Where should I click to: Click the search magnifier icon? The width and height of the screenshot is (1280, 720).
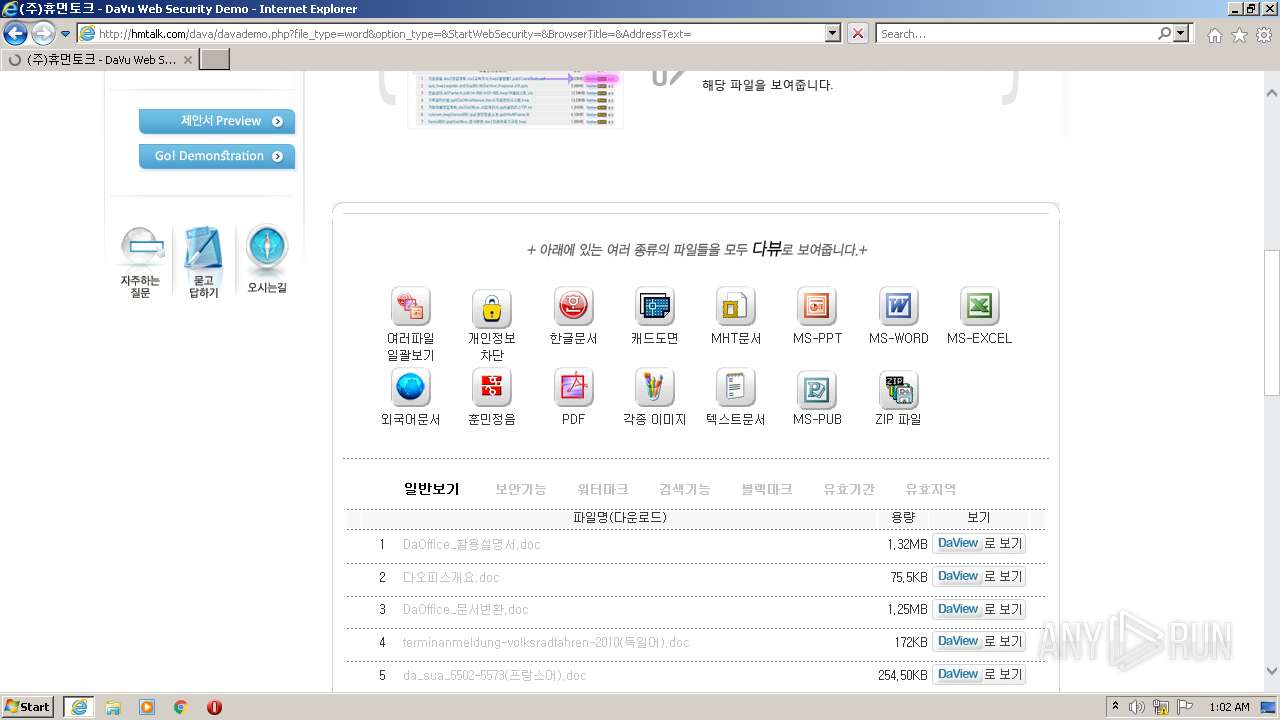click(x=1164, y=33)
